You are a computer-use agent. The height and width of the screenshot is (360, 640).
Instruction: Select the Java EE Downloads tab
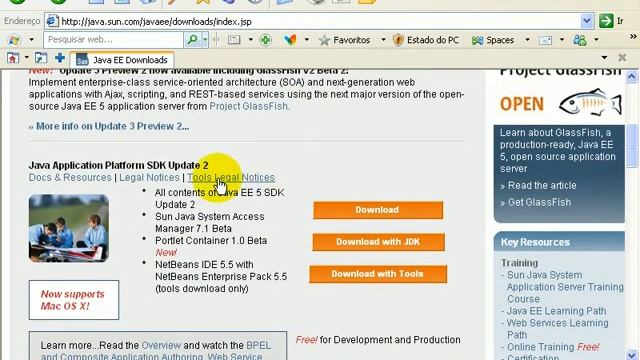[x=122, y=60]
